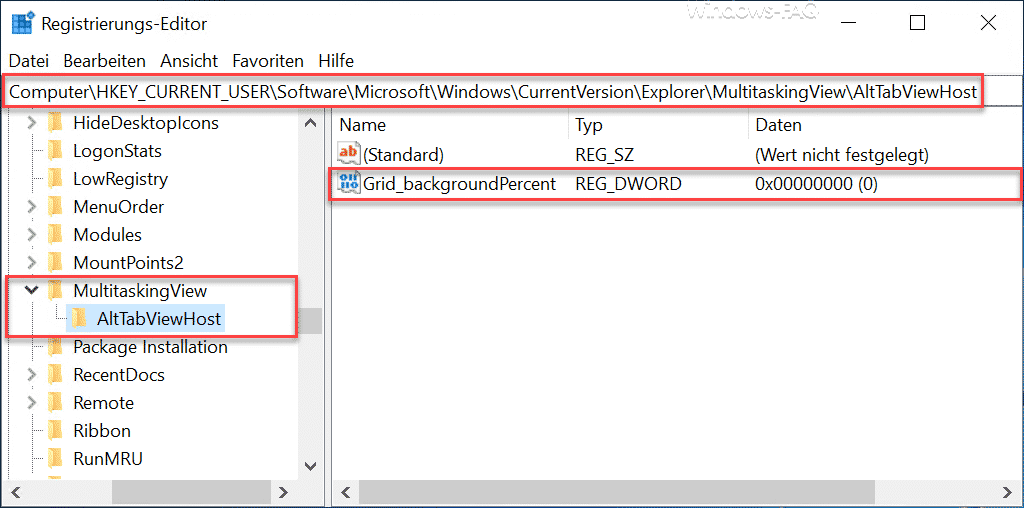The image size is (1024, 508).
Task: Collapse the MultitaskingView key
Action: click(x=31, y=291)
